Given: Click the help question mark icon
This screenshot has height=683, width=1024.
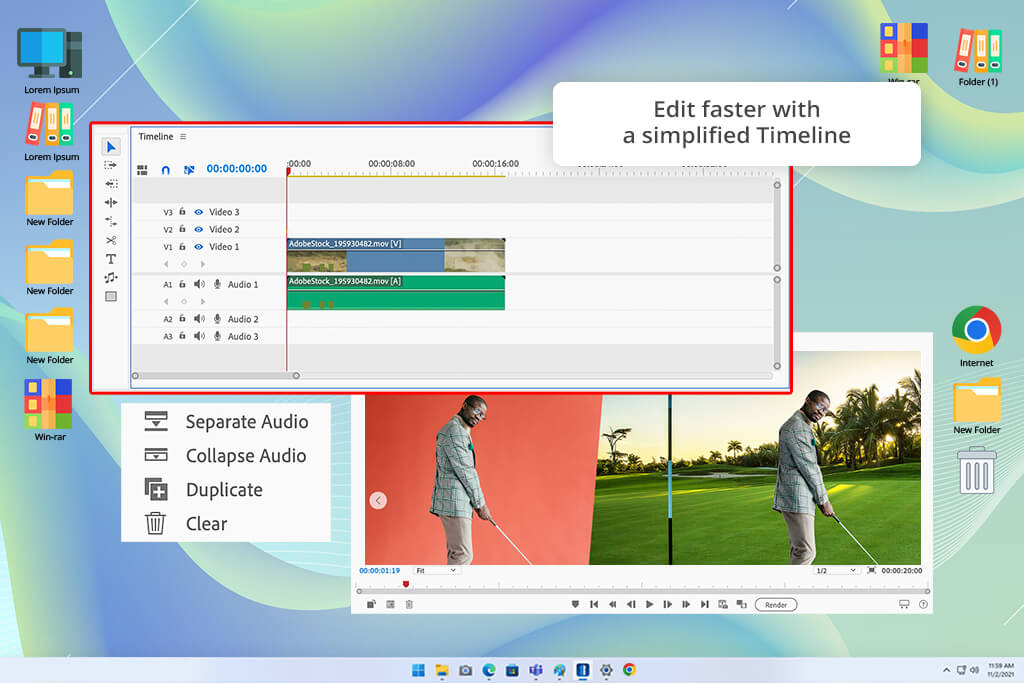Looking at the screenshot, I should (x=923, y=605).
